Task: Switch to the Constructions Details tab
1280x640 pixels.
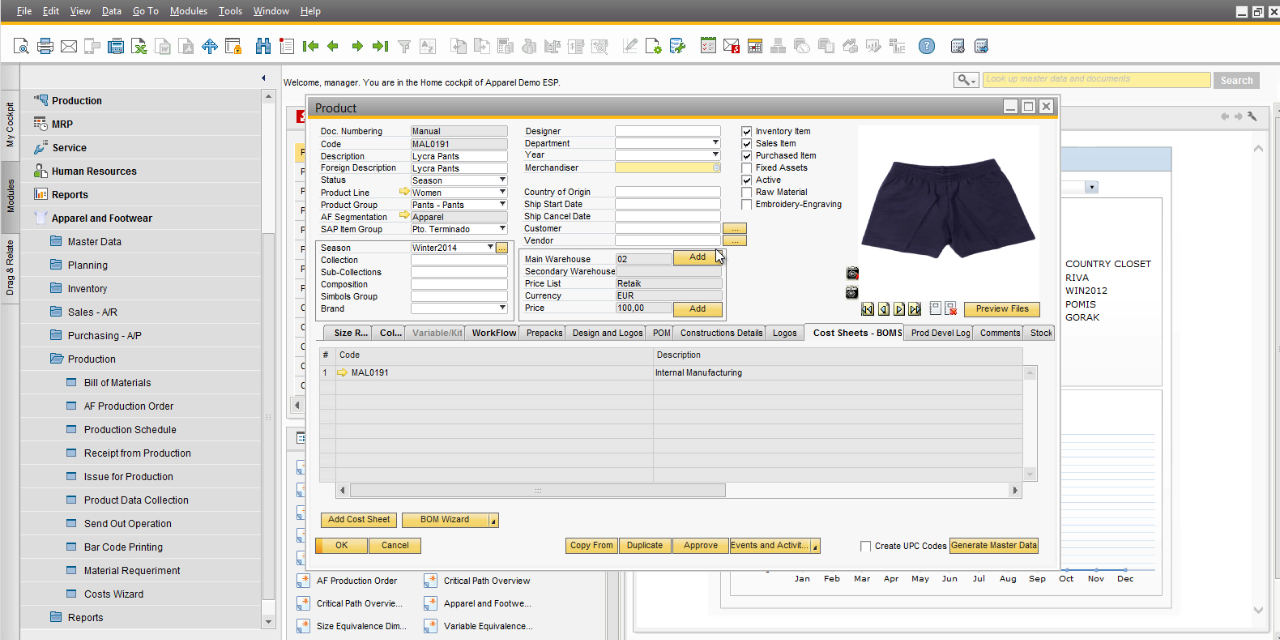Action: [x=721, y=333]
